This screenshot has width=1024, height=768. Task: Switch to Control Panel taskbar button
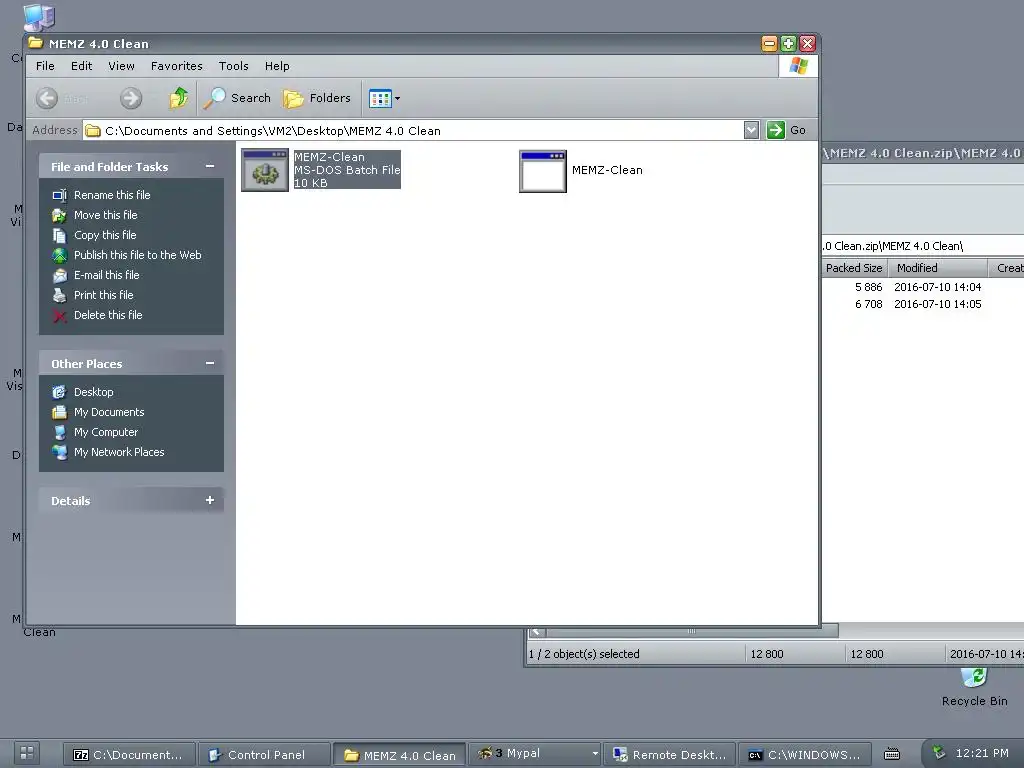[263, 755]
